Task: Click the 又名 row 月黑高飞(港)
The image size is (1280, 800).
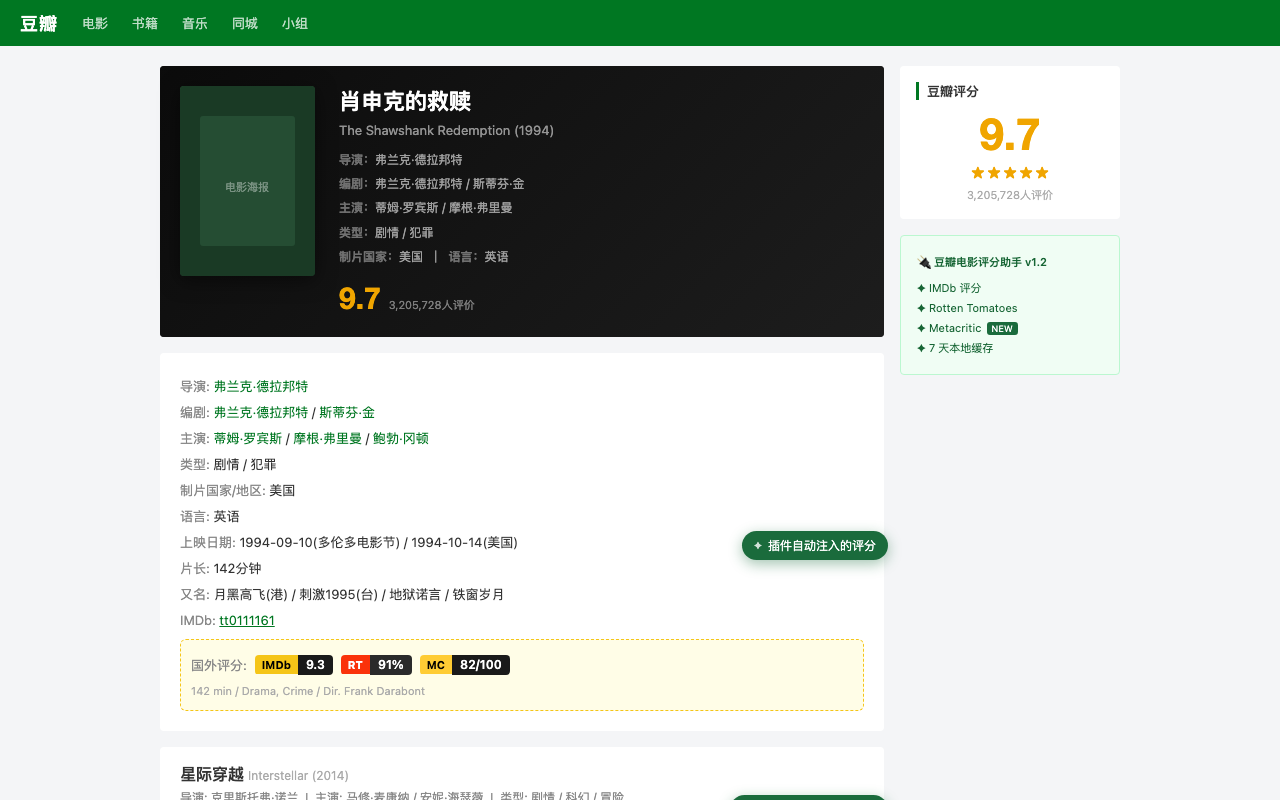Action: [253, 594]
